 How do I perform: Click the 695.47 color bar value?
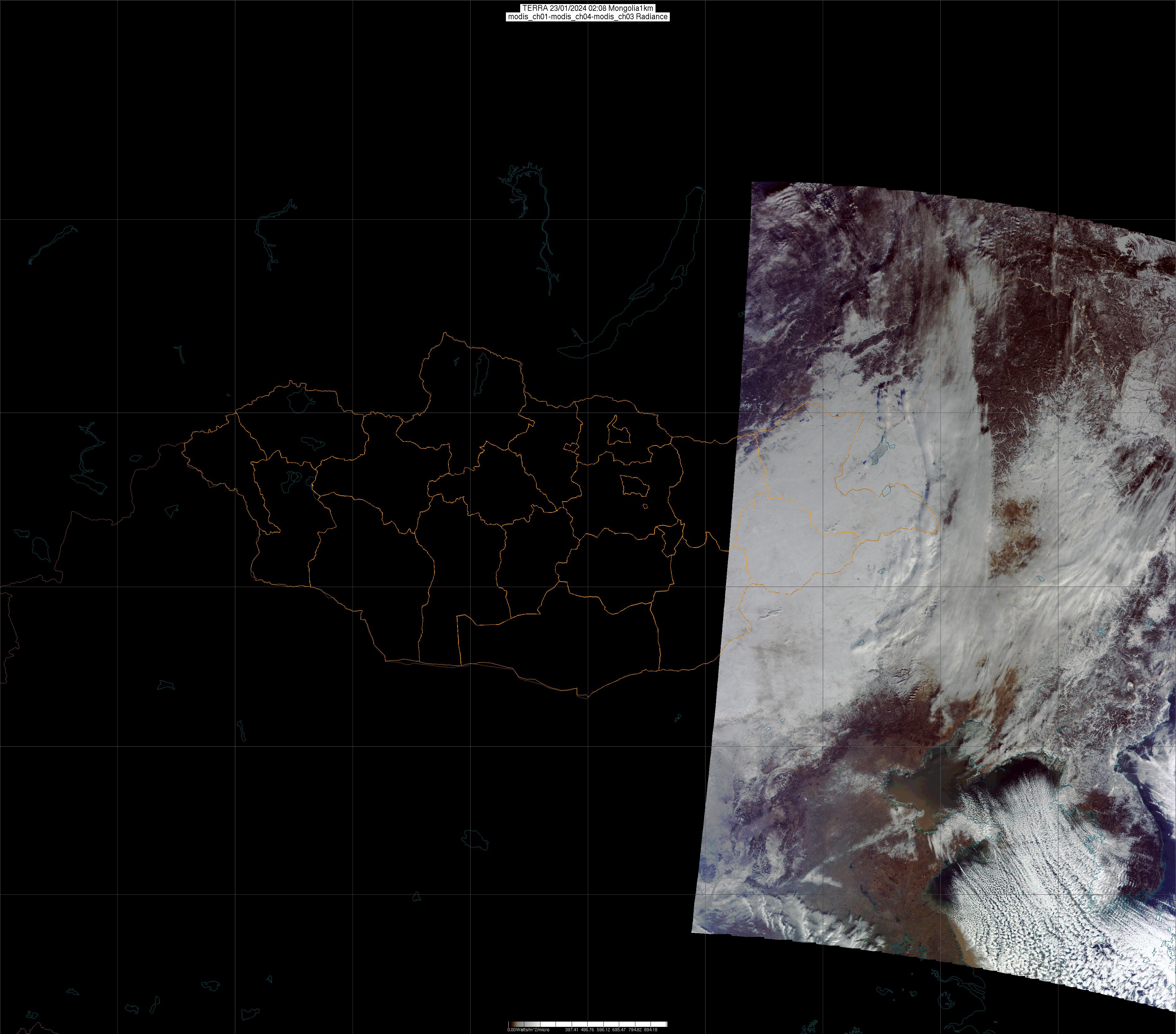[619, 1029]
